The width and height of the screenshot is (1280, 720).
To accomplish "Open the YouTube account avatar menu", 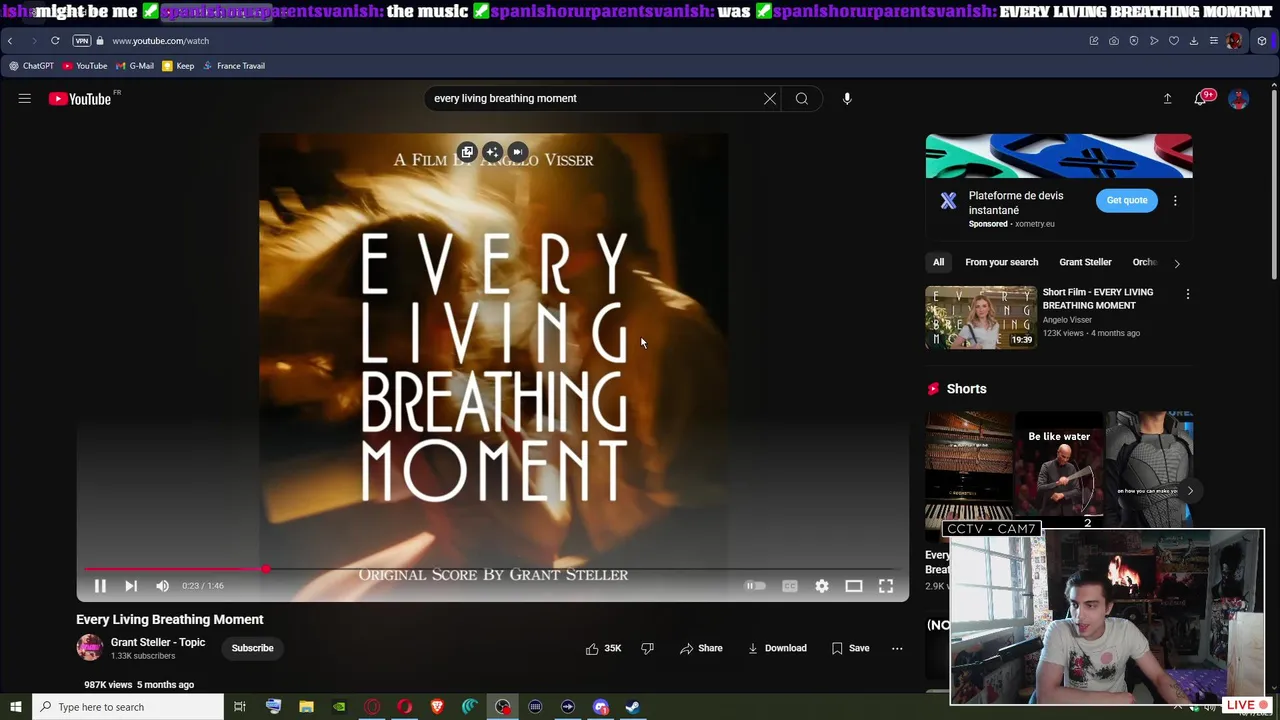I will [x=1239, y=99].
